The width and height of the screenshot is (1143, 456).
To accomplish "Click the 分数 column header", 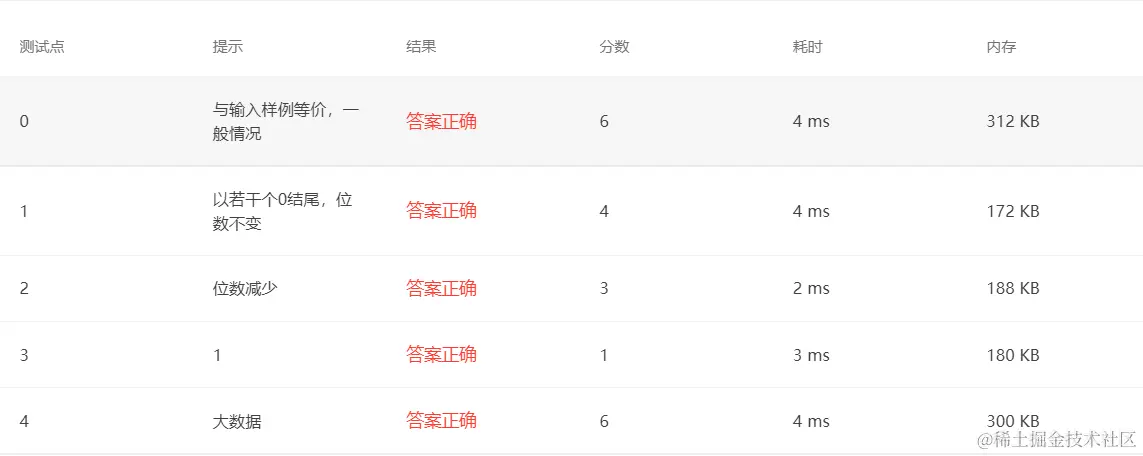I will pyautogui.click(x=615, y=47).
